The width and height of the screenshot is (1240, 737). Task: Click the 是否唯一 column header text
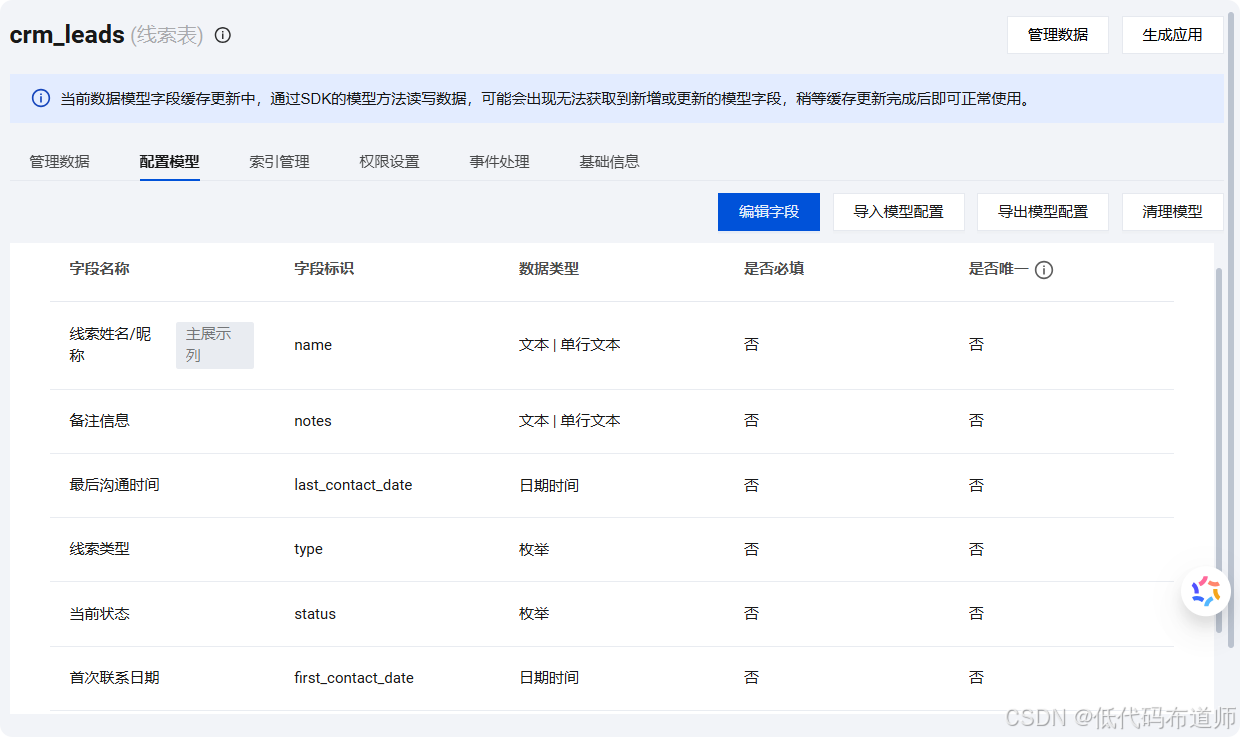coord(999,269)
